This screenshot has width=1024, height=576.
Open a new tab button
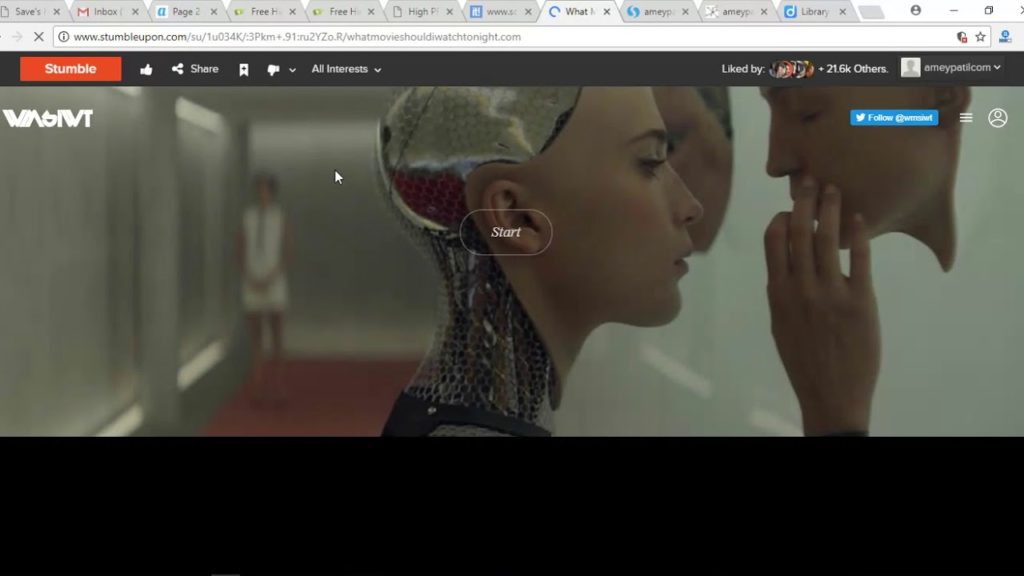[x=871, y=12]
